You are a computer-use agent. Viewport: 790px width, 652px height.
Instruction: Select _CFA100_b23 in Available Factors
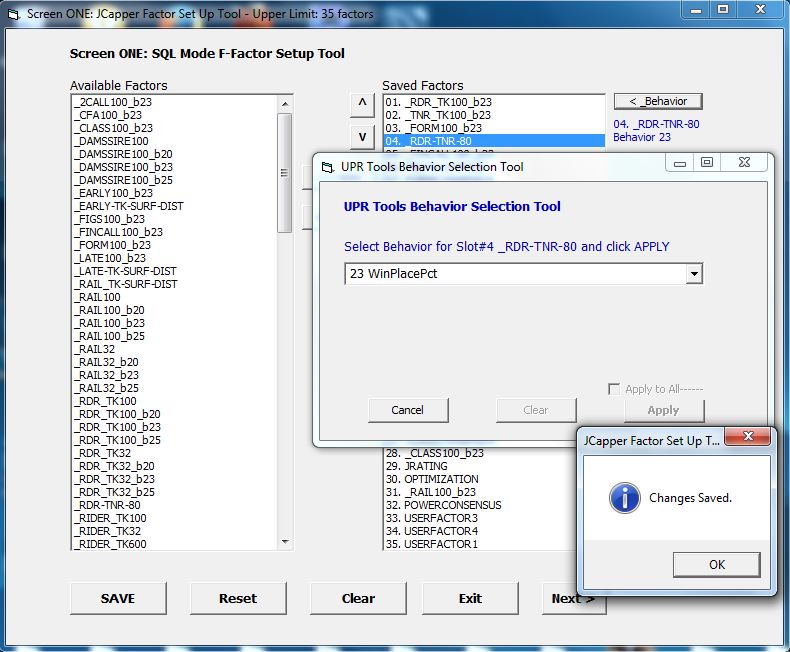pos(174,115)
